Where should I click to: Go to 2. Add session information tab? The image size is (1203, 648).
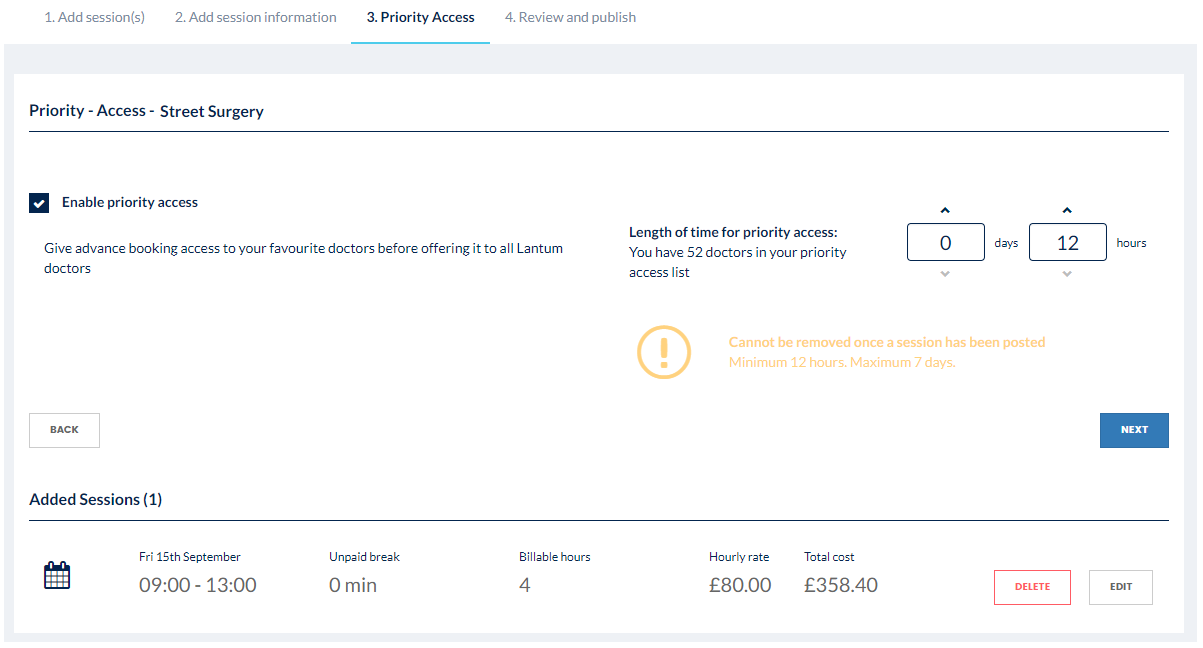tap(255, 17)
